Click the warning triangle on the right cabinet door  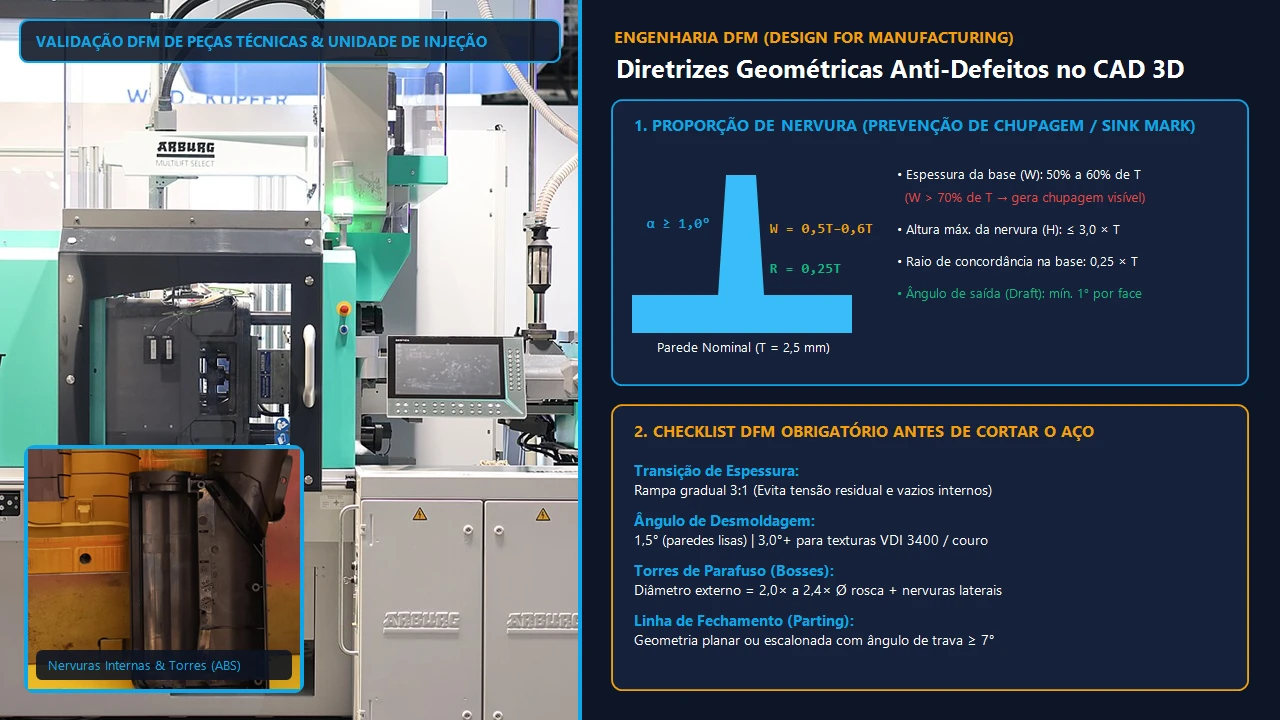tap(542, 514)
